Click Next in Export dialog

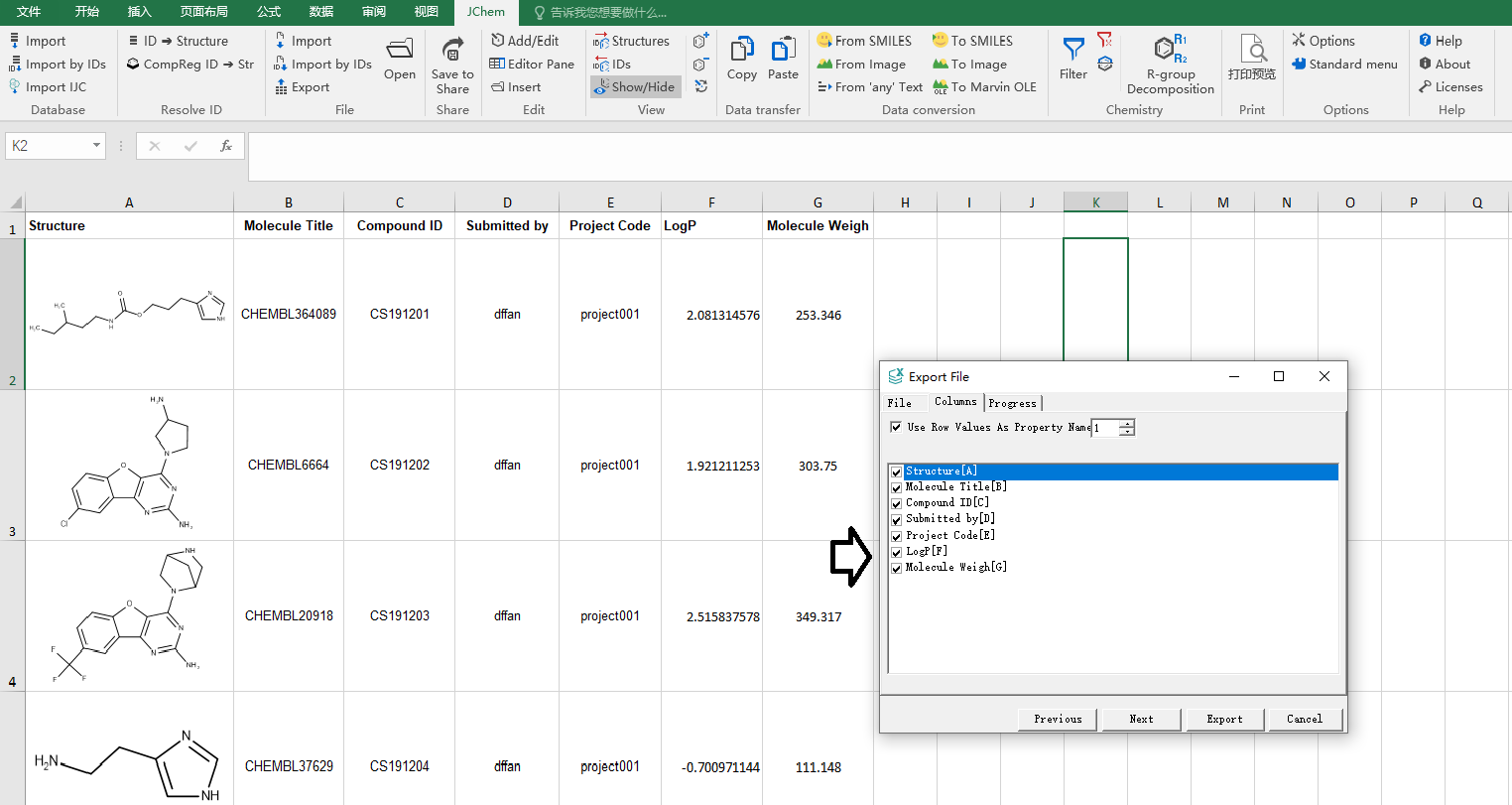(x=1141, y=719)
